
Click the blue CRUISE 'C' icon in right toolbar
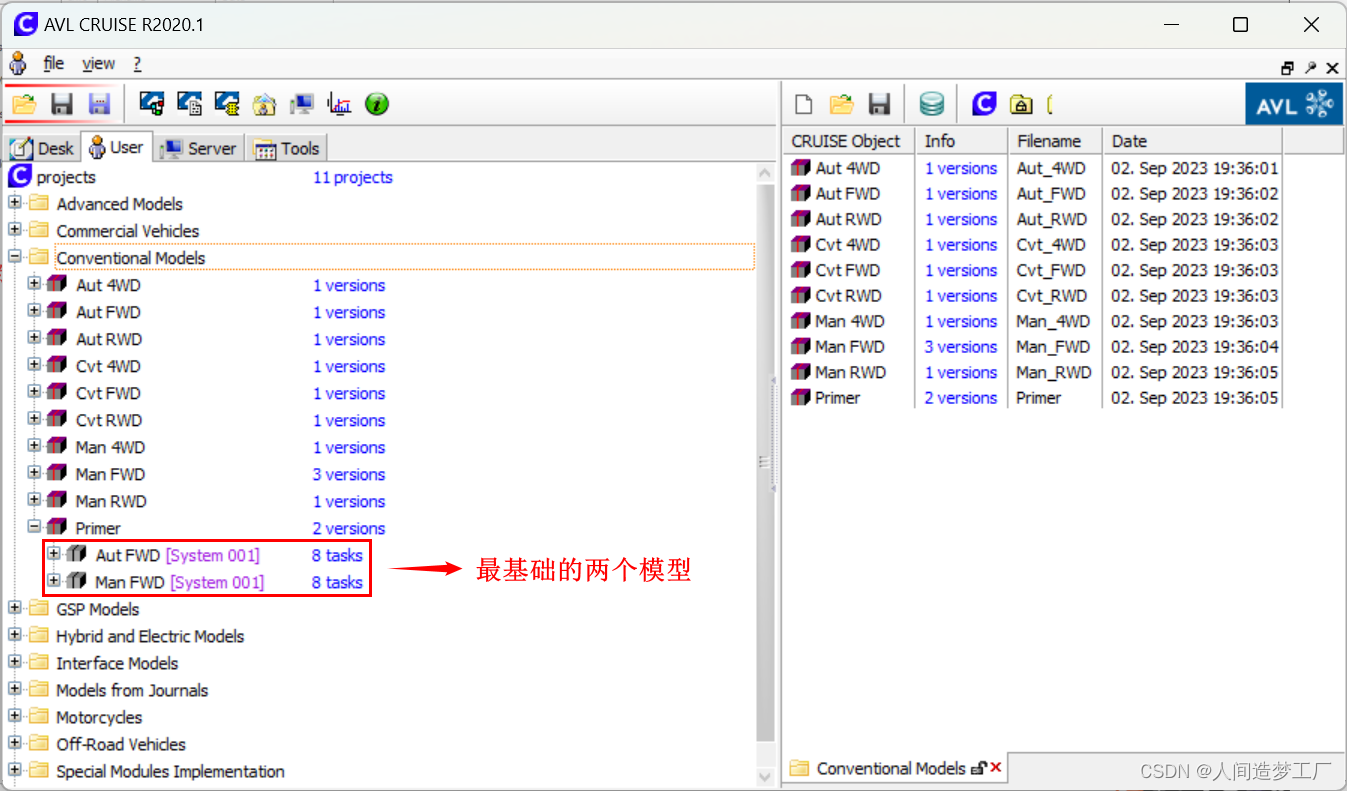coord(985,104)
